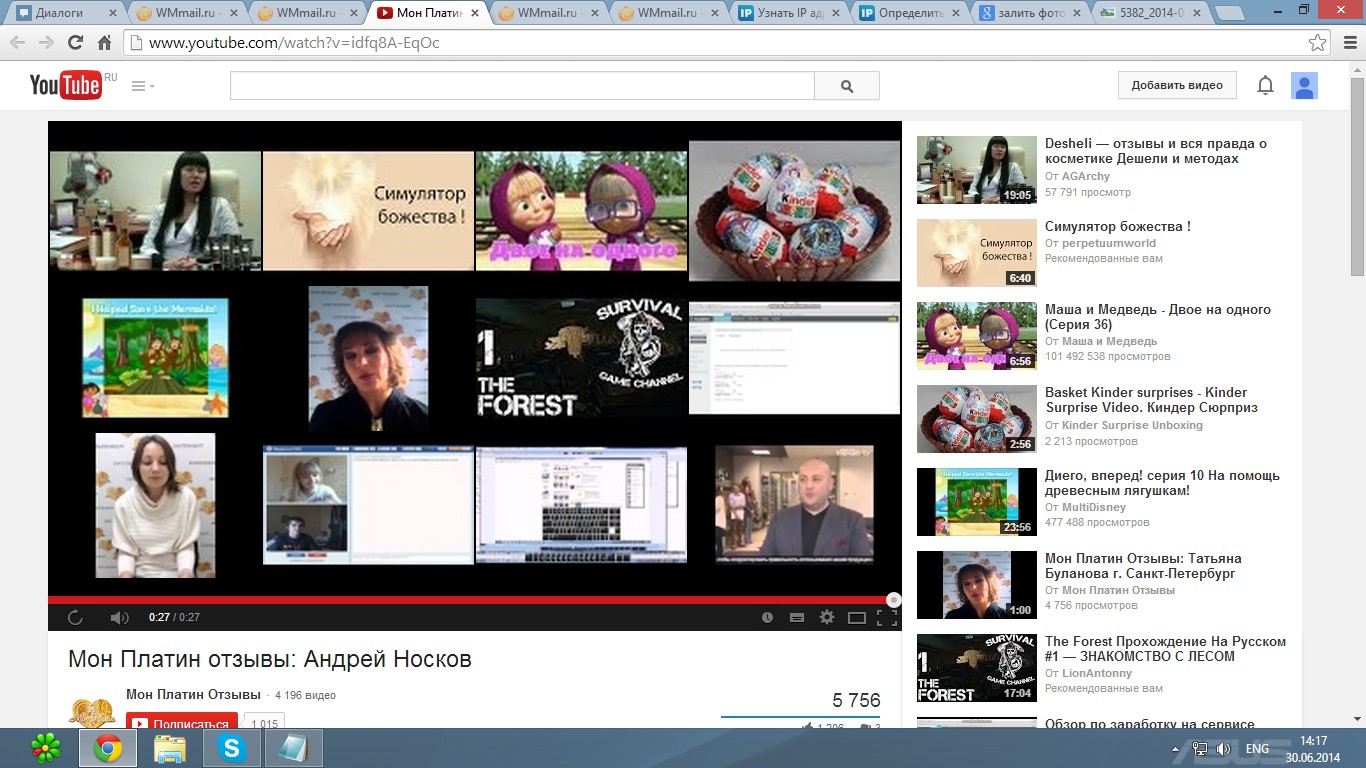Open the ICQ flower taskbar icon
Viewport: 1366px width, 768px height.
pyautogui.click(x=45, y=748)
